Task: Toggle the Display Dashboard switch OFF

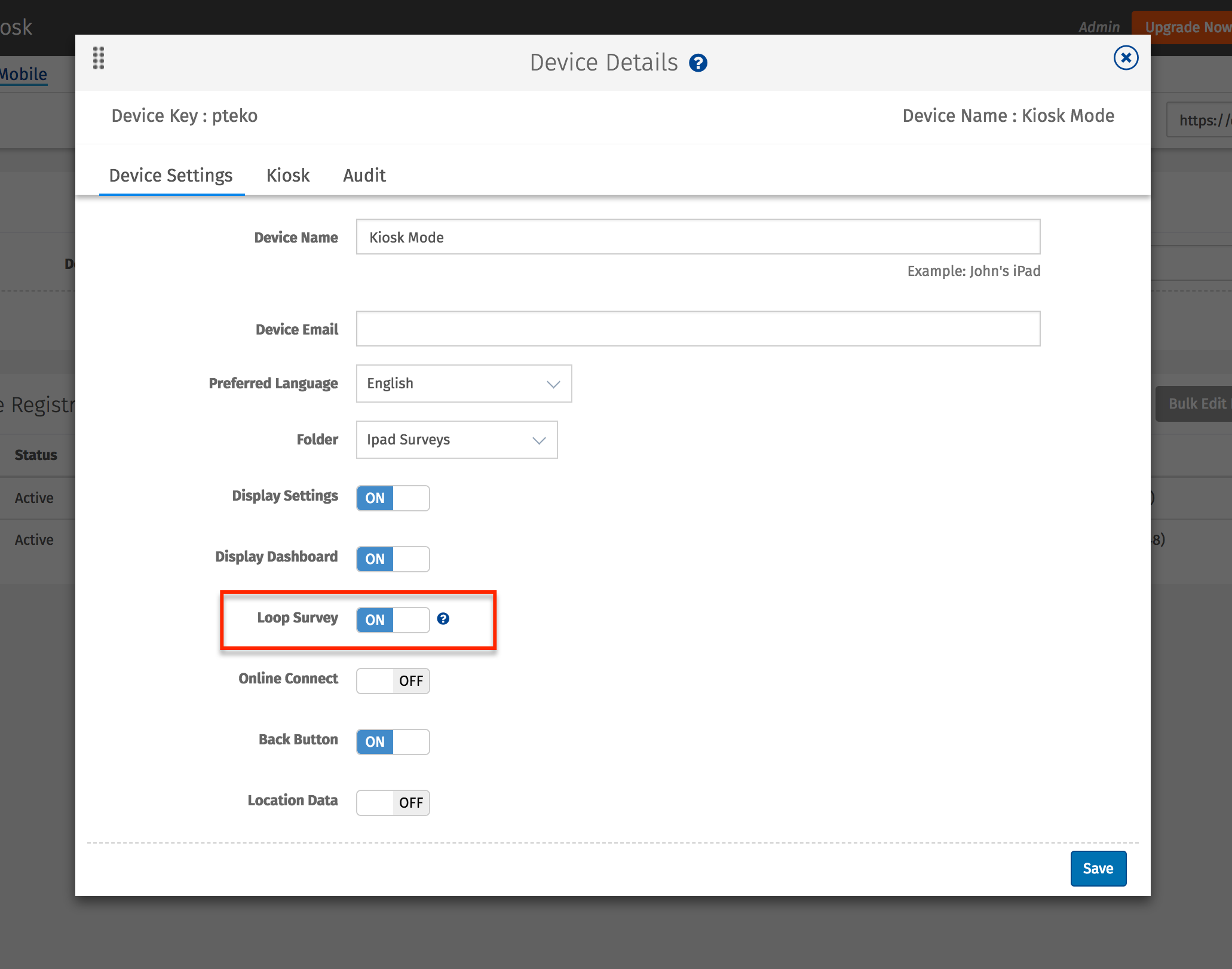Action: click(x=394, y=558)
